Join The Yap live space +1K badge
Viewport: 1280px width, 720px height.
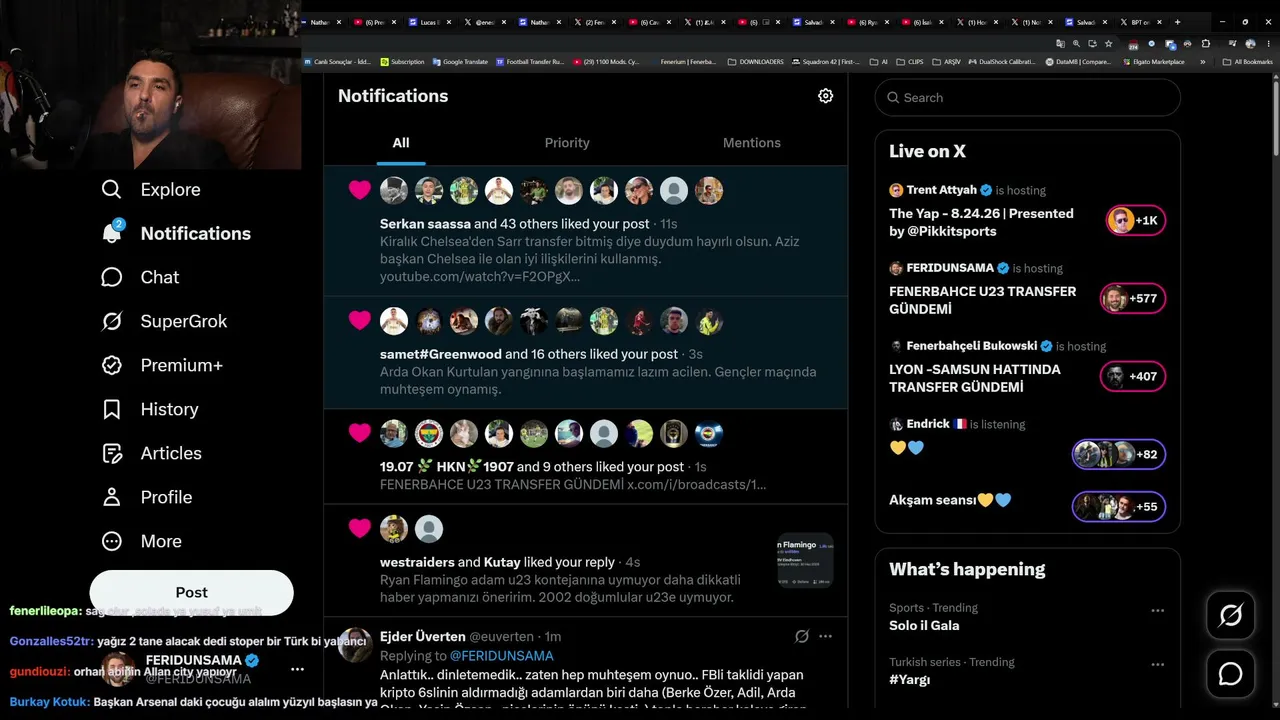tap(1136, 220)
